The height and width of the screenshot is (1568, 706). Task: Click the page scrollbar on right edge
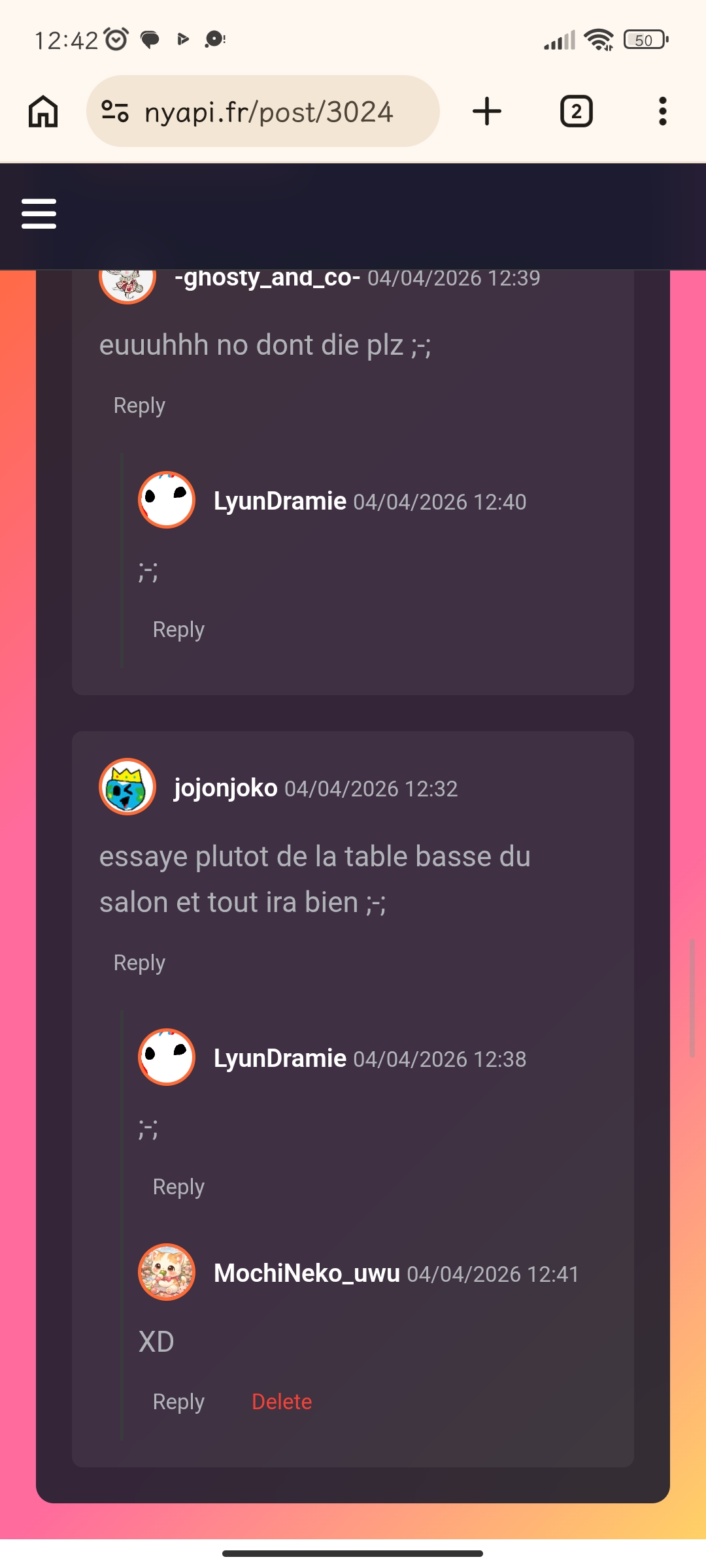click(x=692, y=998)
